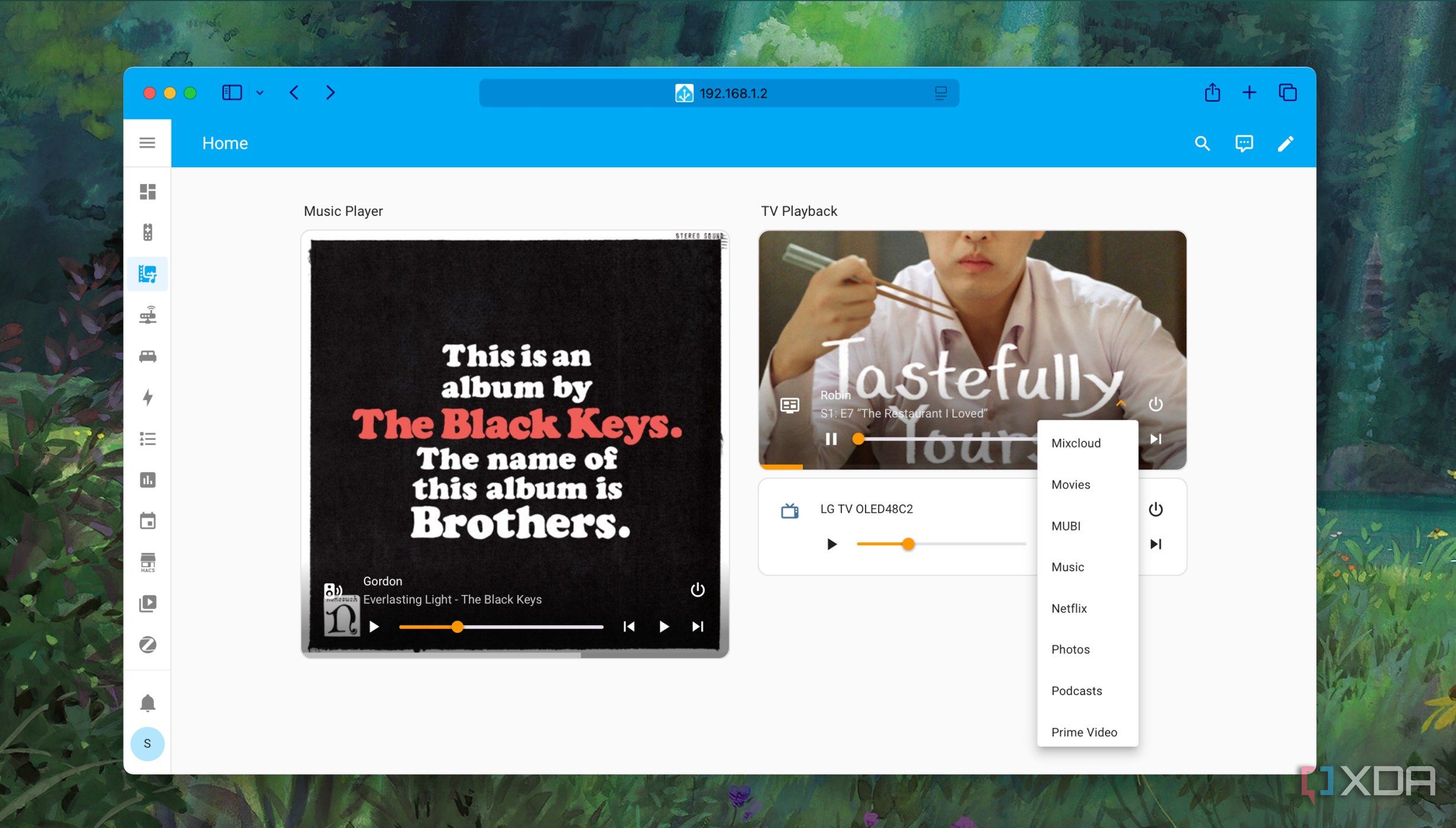This screenshot has height=828, width=1456.
Task: Toggle power on the LG TV OLED48C2 card
Action: tap(1155, 510)
